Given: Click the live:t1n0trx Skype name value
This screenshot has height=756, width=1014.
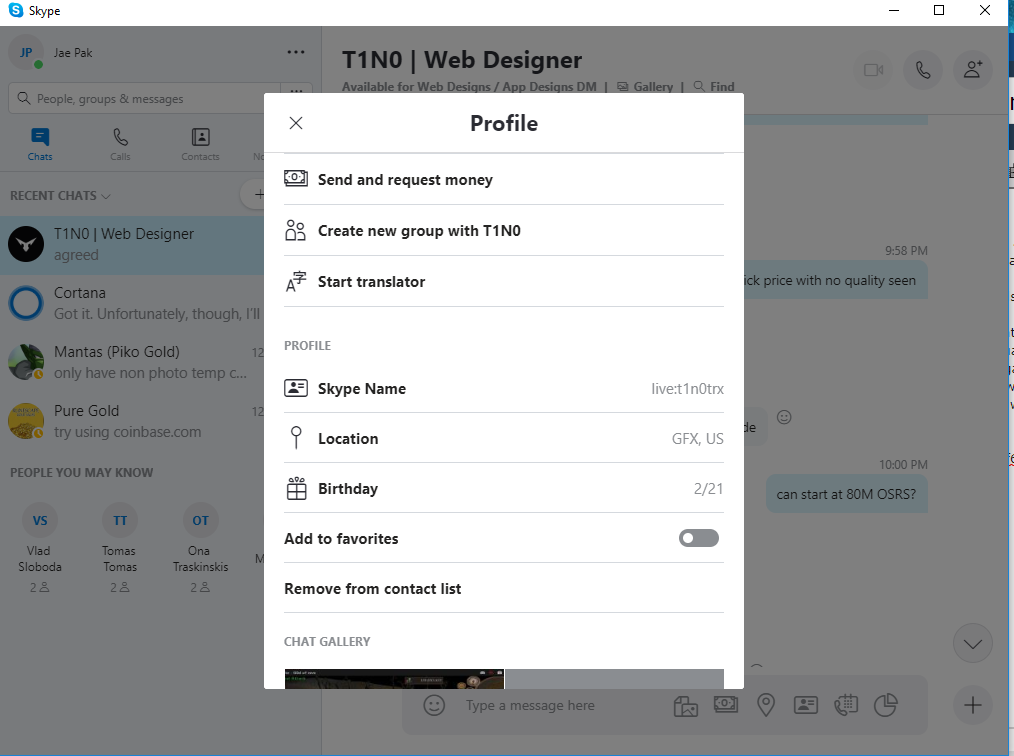Looking at the screenshot, I should [x=687, y=389].
